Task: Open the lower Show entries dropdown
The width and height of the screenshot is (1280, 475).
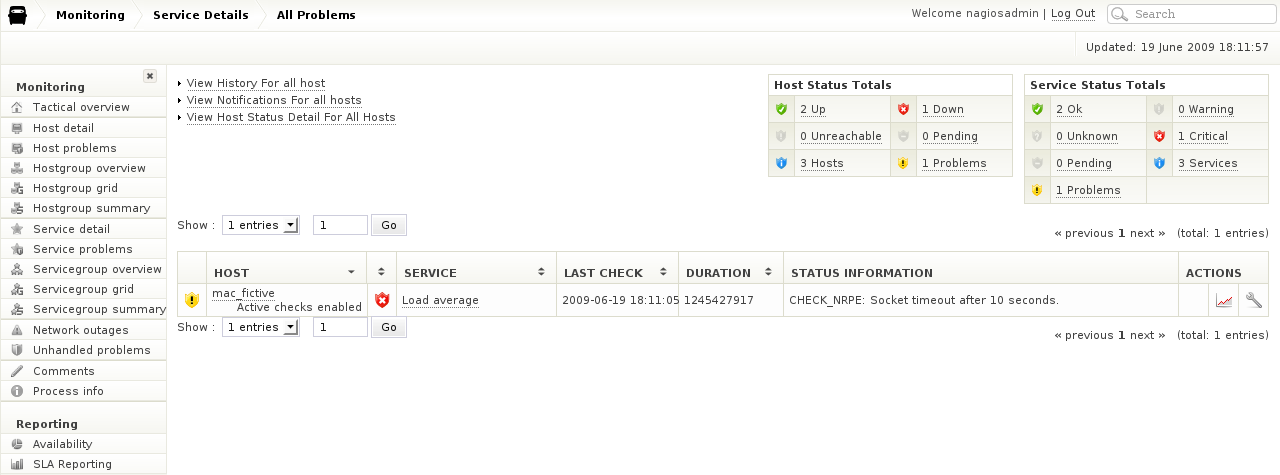Action: pos(261,327)
